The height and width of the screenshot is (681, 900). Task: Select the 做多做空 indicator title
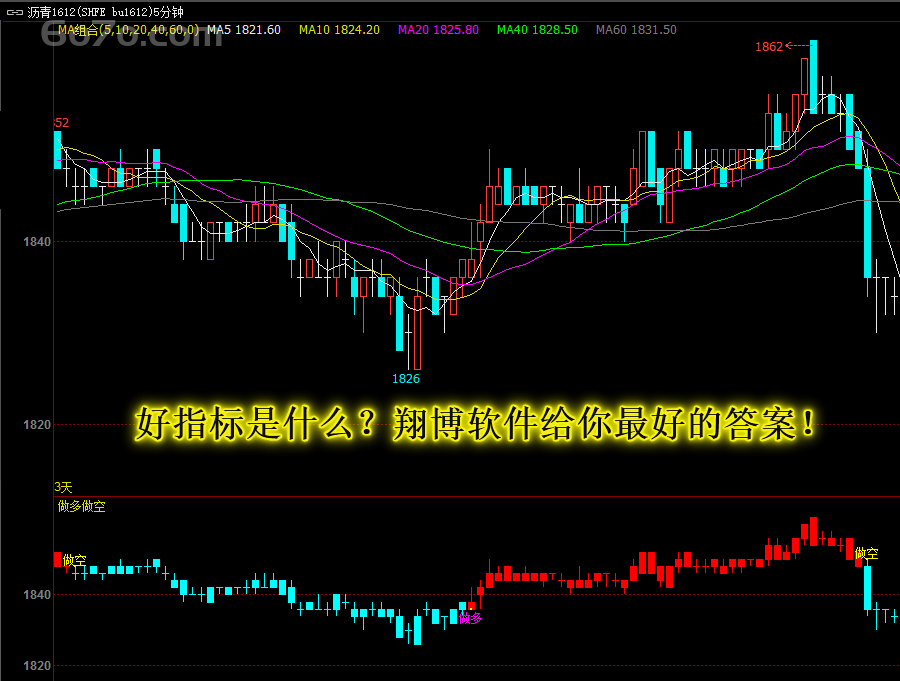[x=82, y=506]
